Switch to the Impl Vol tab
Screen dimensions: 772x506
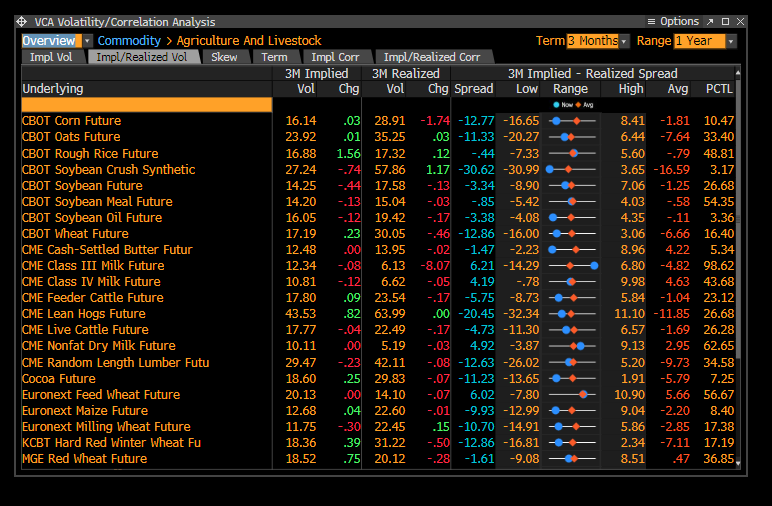pos(51,57)
